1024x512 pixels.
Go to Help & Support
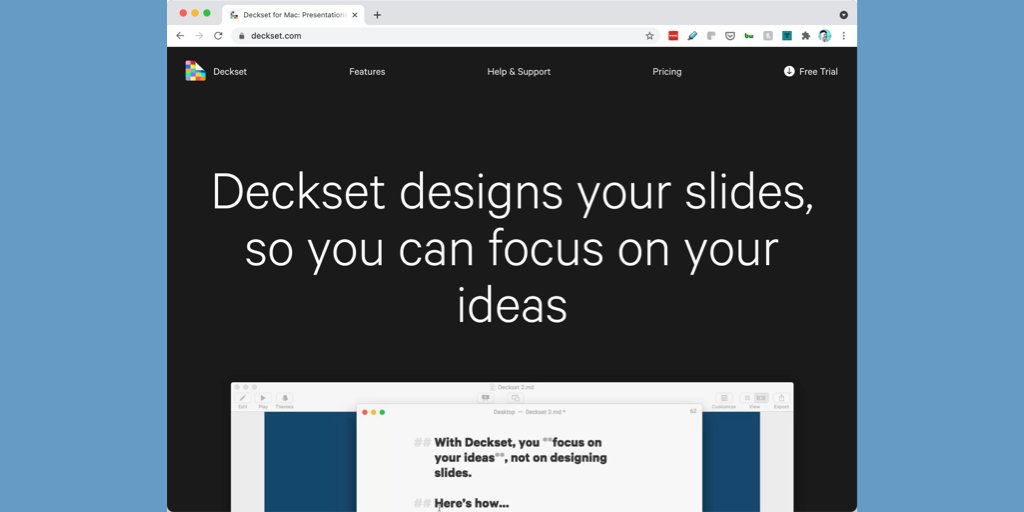[518, 72]
